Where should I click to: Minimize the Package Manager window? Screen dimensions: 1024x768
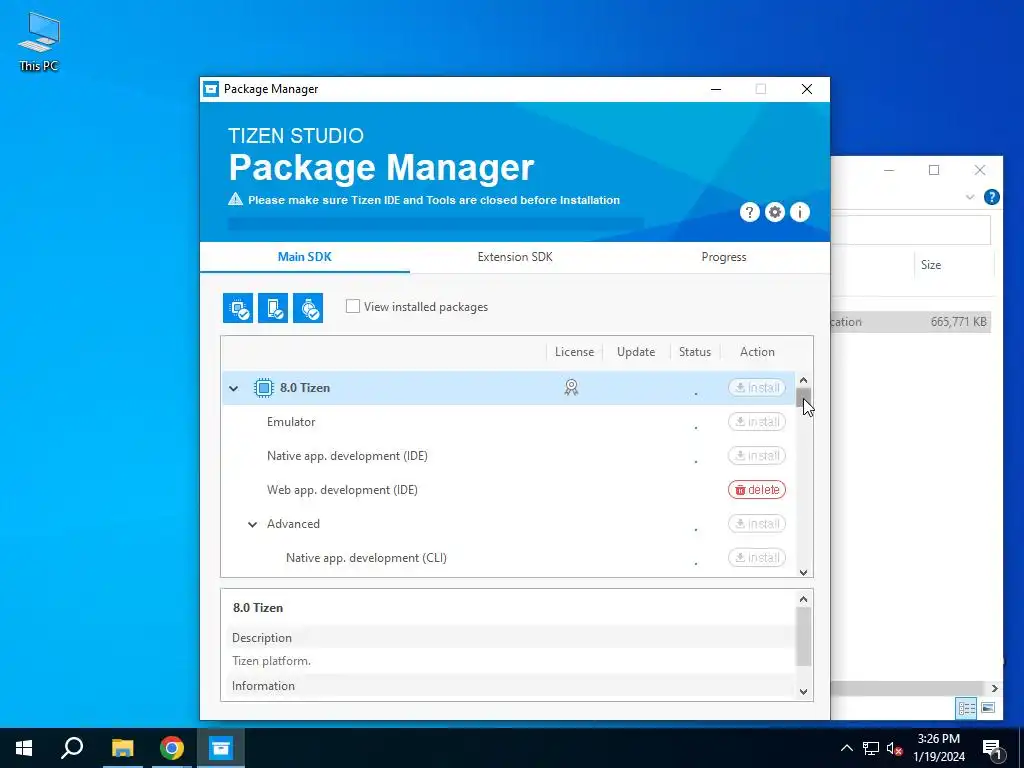(716, 89)
